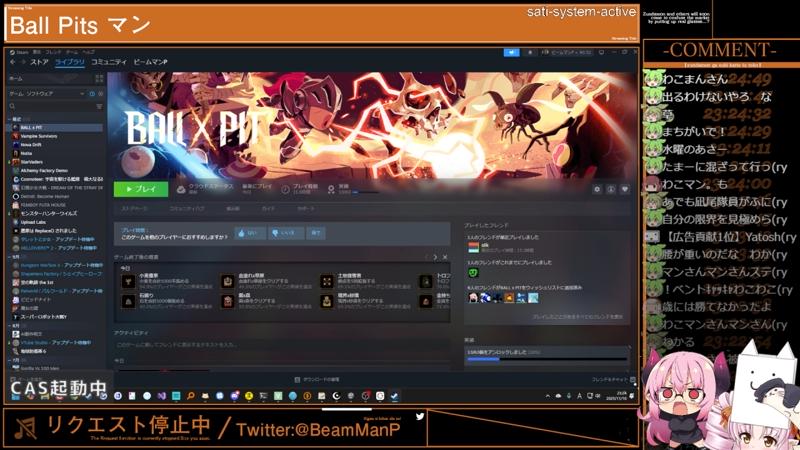Select Cosmoteer in library list
The image size is (800, 450).
tap(56, 179)
